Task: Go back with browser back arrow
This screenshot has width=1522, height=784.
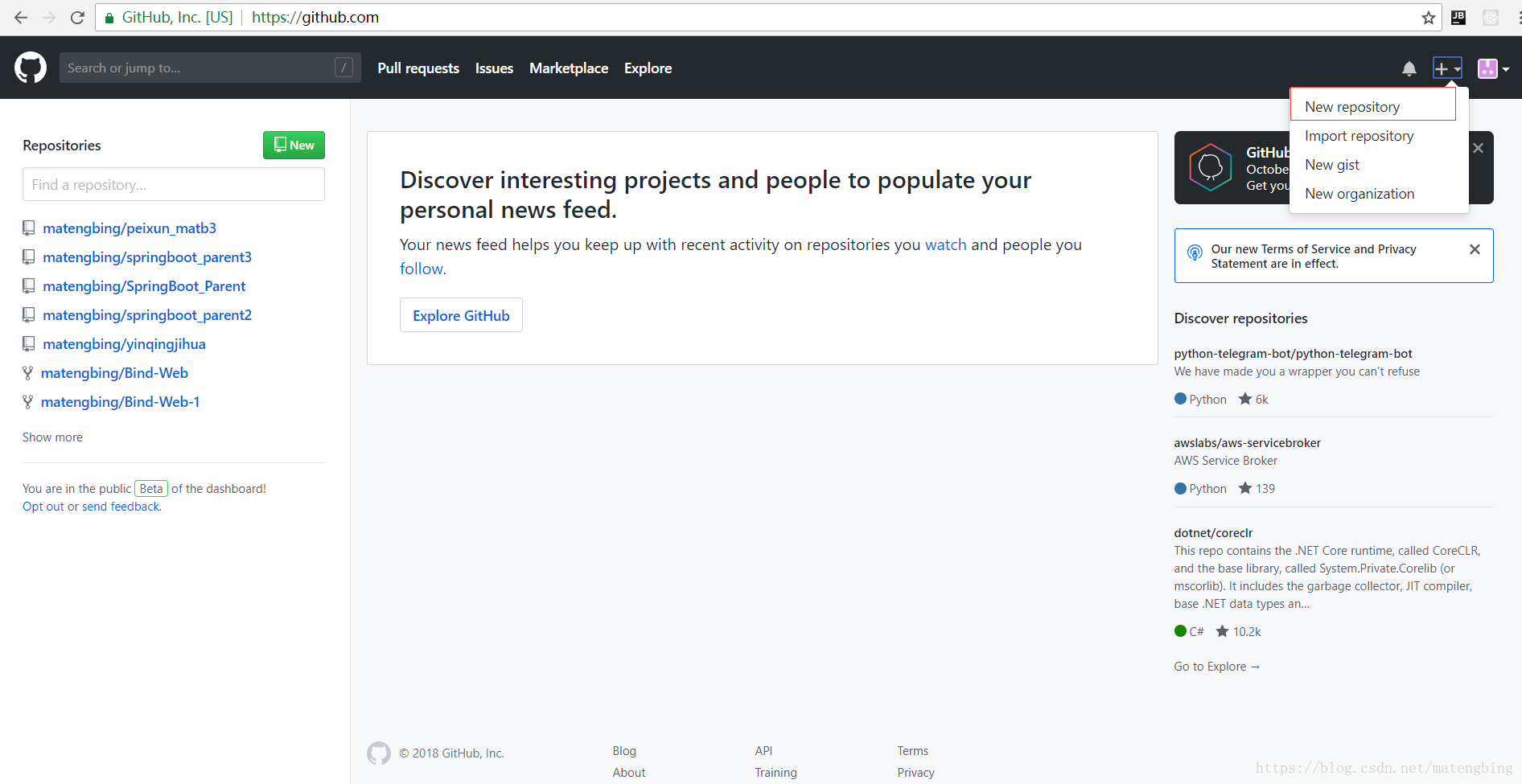Action: pos(21,17)
